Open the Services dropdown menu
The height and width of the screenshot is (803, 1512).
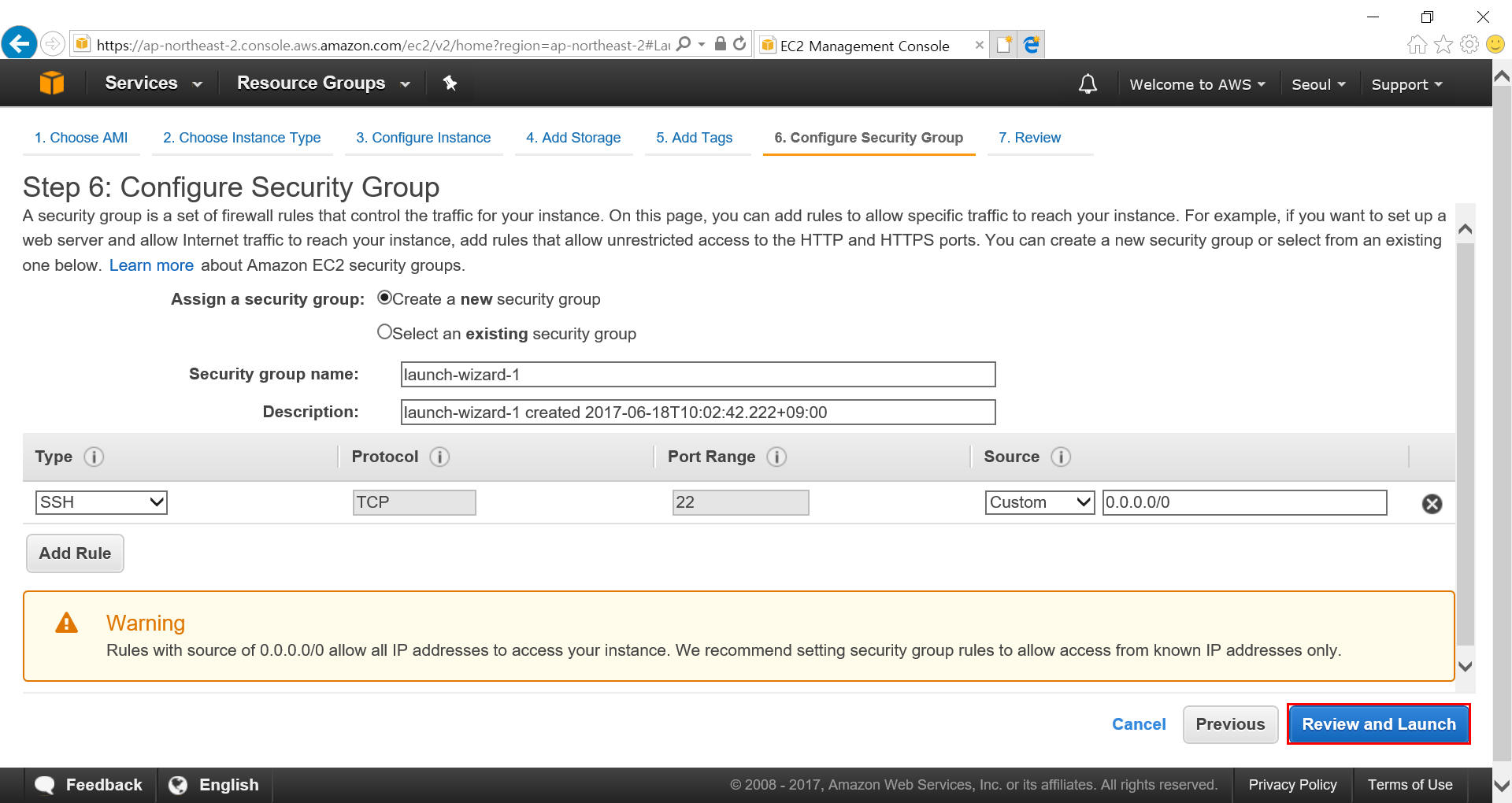click(154, 83)
